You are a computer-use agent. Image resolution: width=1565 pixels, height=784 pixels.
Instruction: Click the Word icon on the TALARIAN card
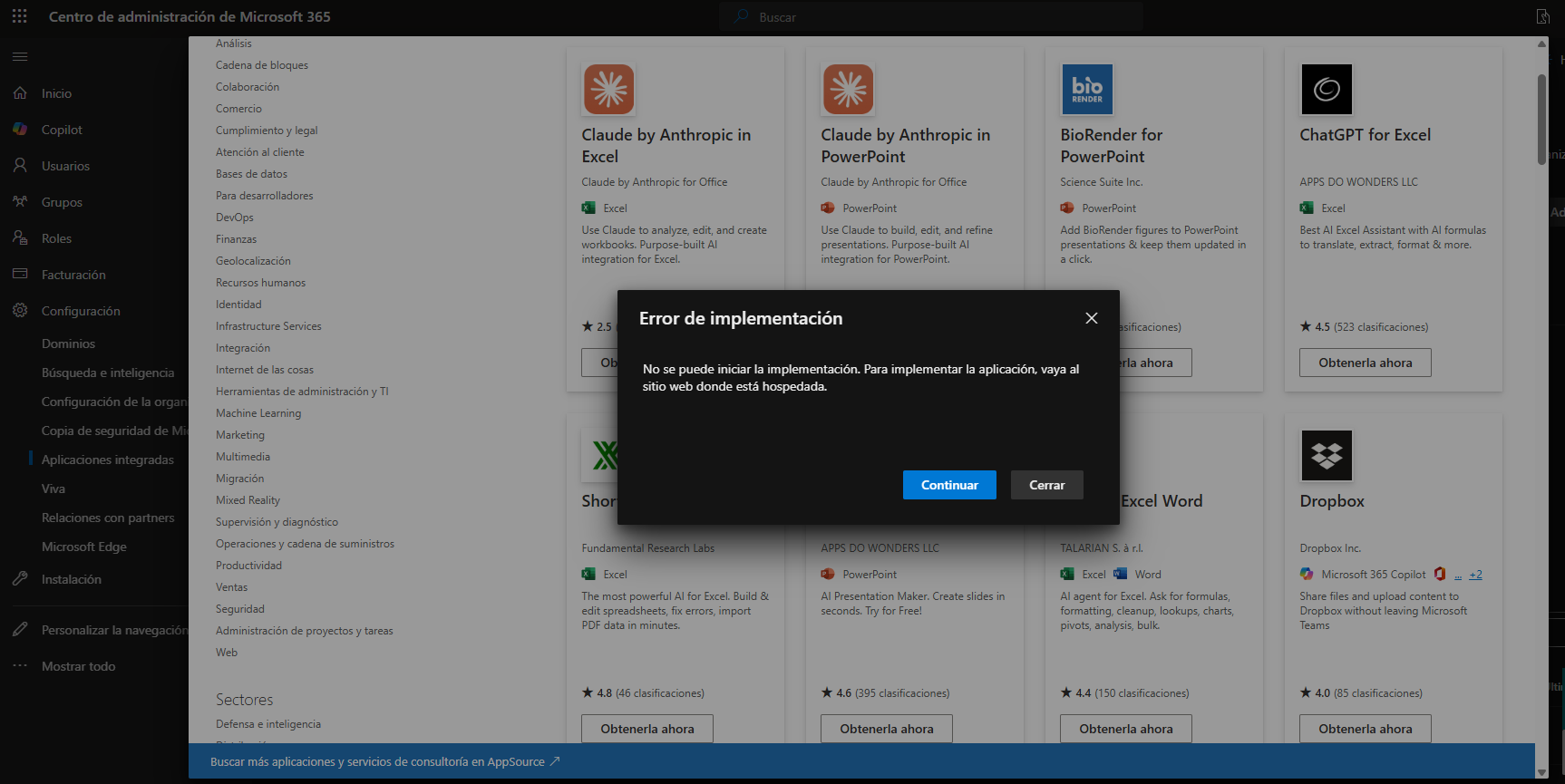tap(1120, 575)
